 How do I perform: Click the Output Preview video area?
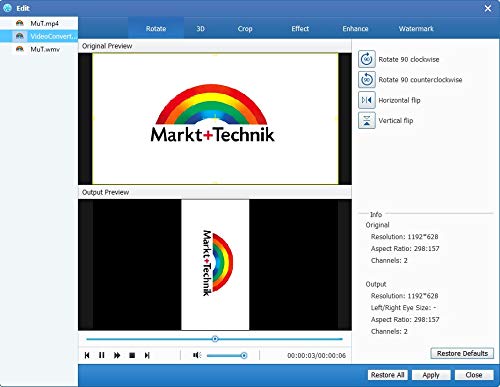pyautogui.click(x=215, y=265)
